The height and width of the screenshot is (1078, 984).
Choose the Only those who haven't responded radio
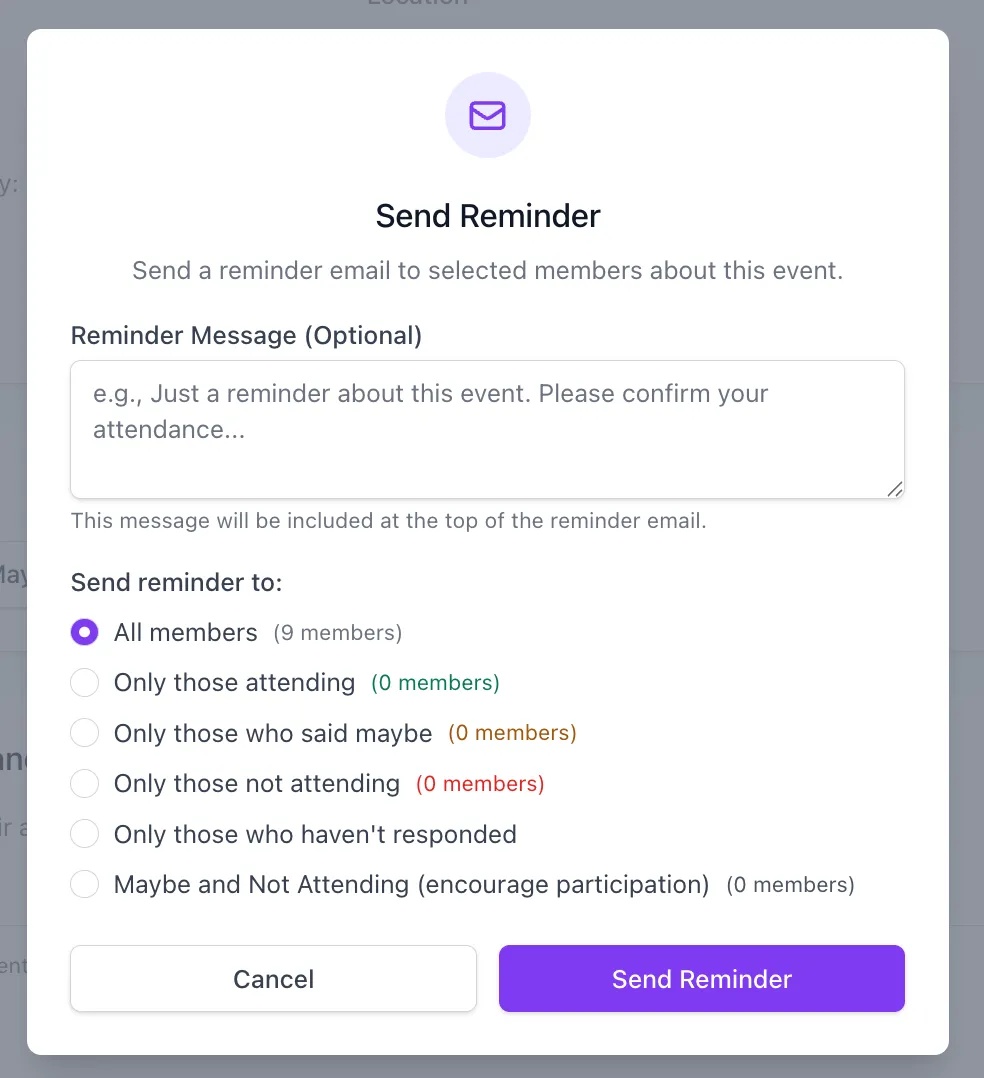pyautogui.click(x=85, y=834)
